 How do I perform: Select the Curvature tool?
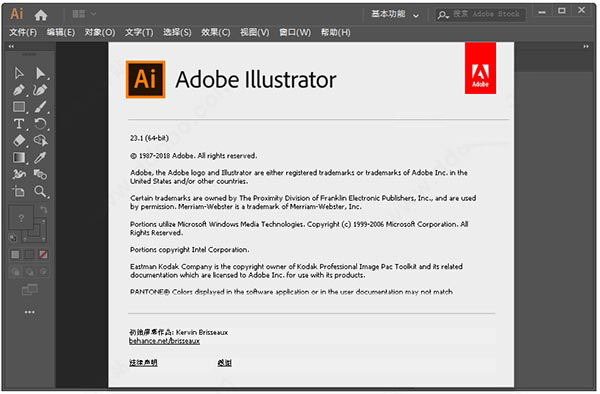pyautogui.click(x=40, y=90)
